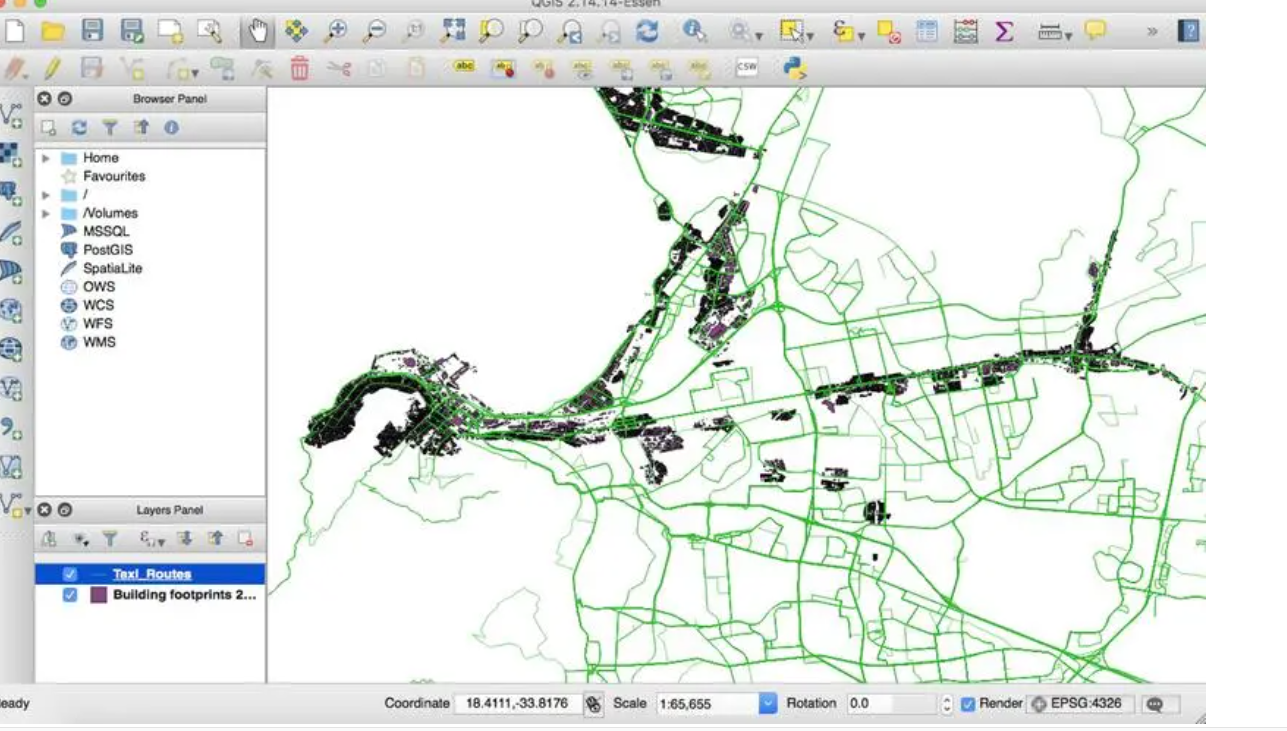Click the Map Tips speech bubble icon

coord(1096,31)
